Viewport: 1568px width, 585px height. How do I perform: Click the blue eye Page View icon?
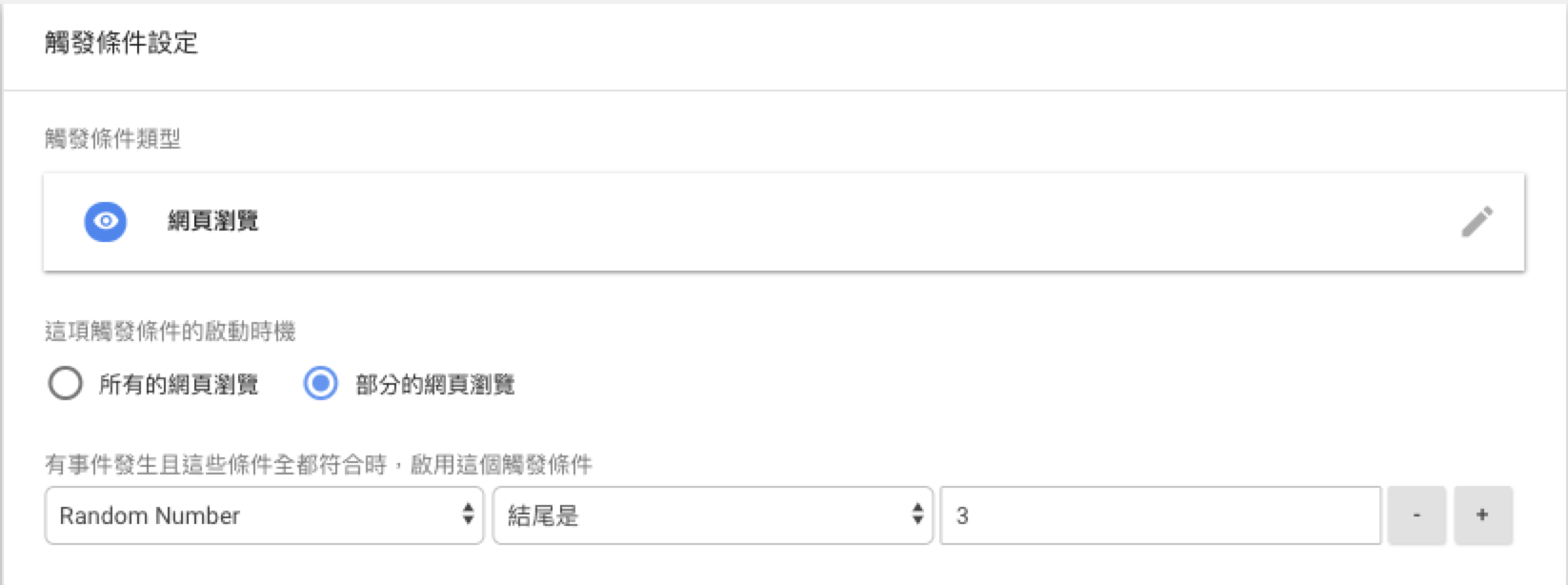click(106, 221)
